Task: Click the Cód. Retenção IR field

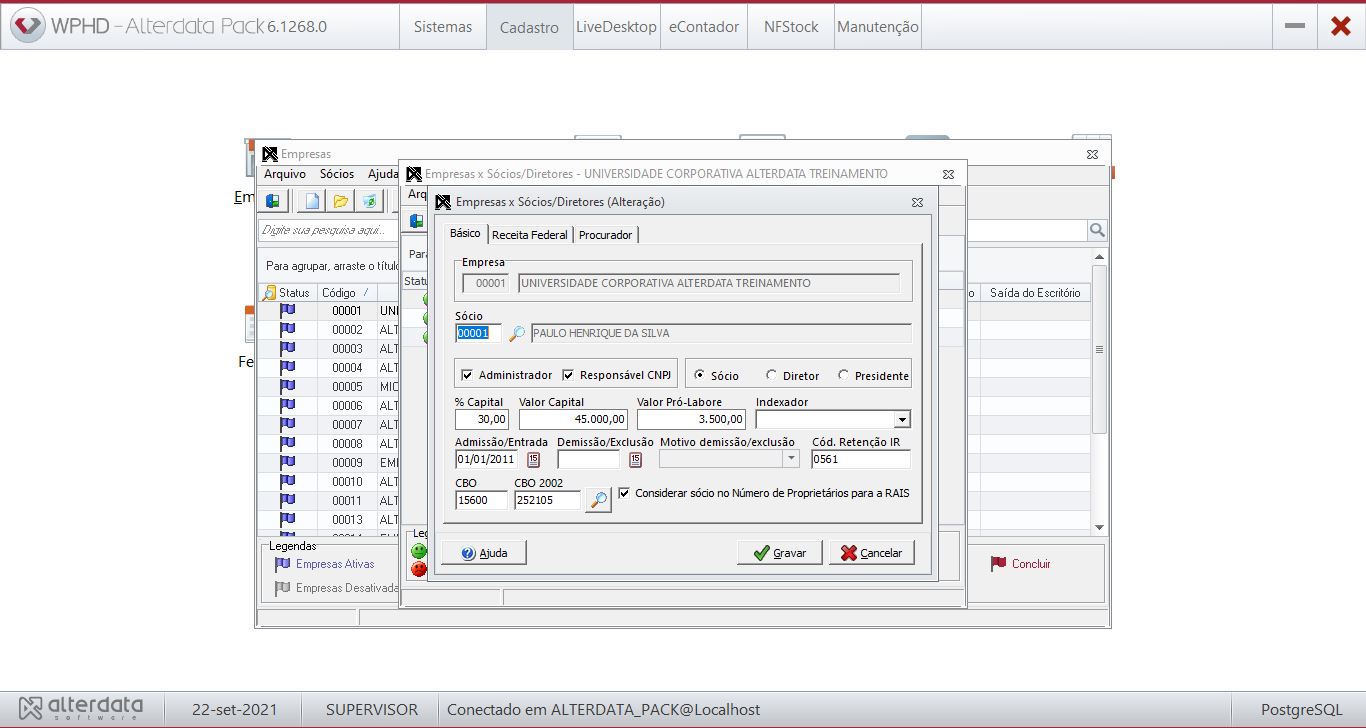Action: click(x=861, y=459)
